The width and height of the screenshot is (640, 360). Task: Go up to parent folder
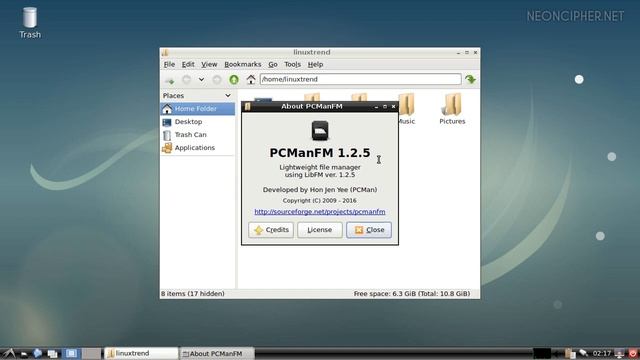tap(234, 80)
